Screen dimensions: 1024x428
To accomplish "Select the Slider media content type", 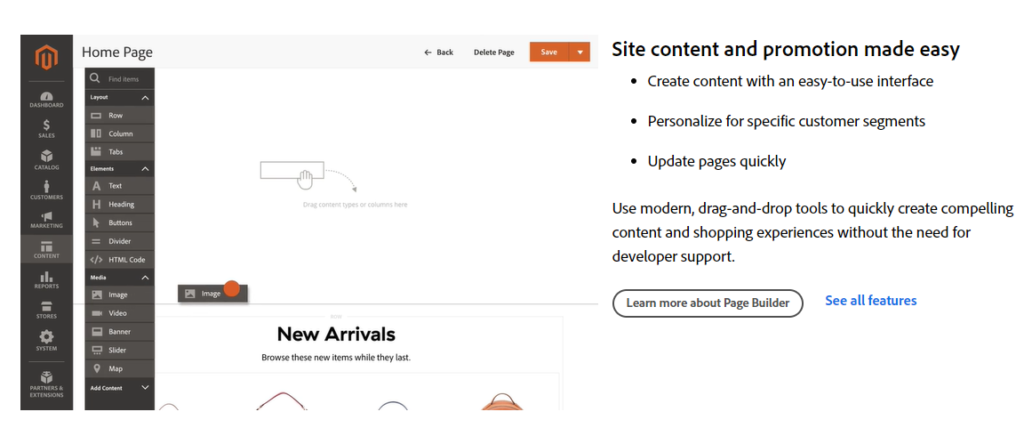I will coord(120,350).
